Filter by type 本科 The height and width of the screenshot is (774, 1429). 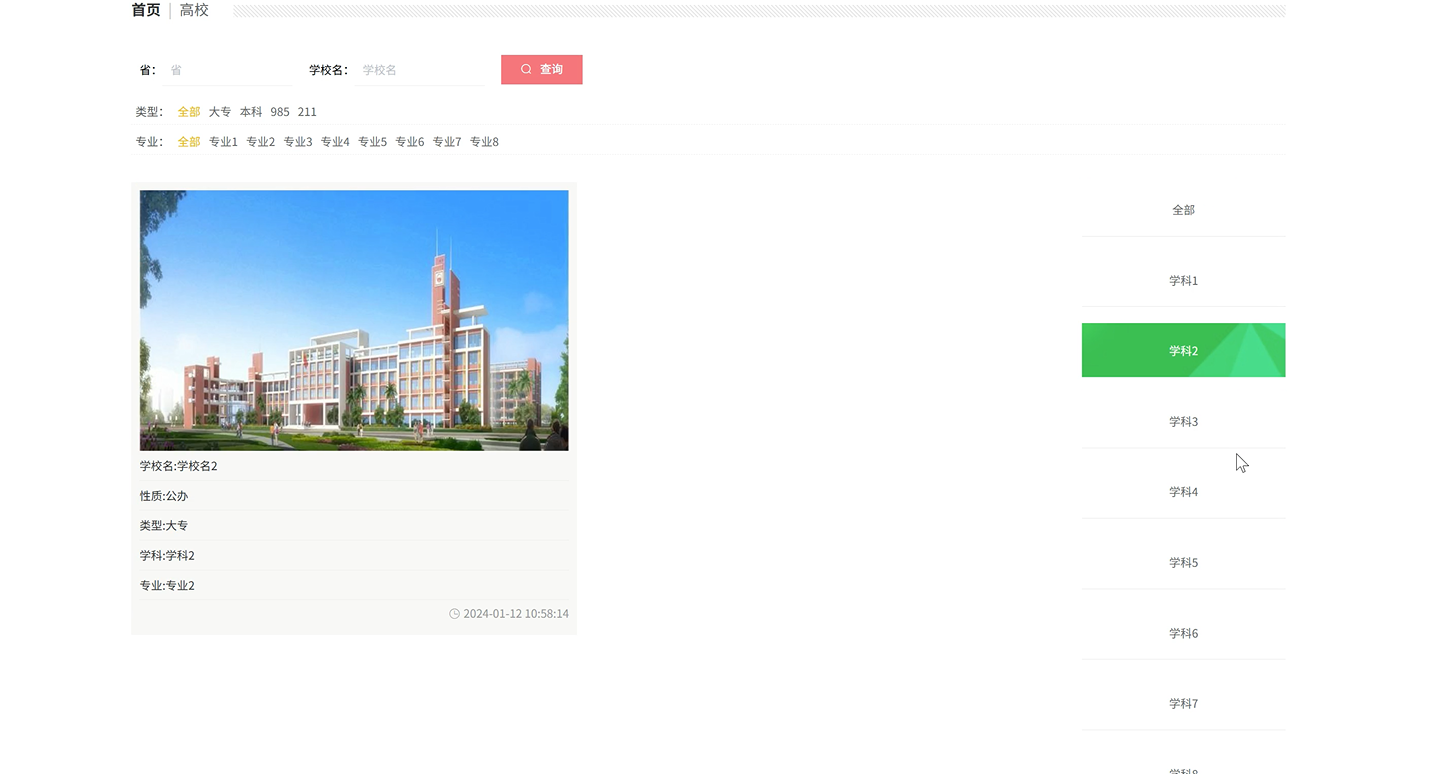pos(251,112)
